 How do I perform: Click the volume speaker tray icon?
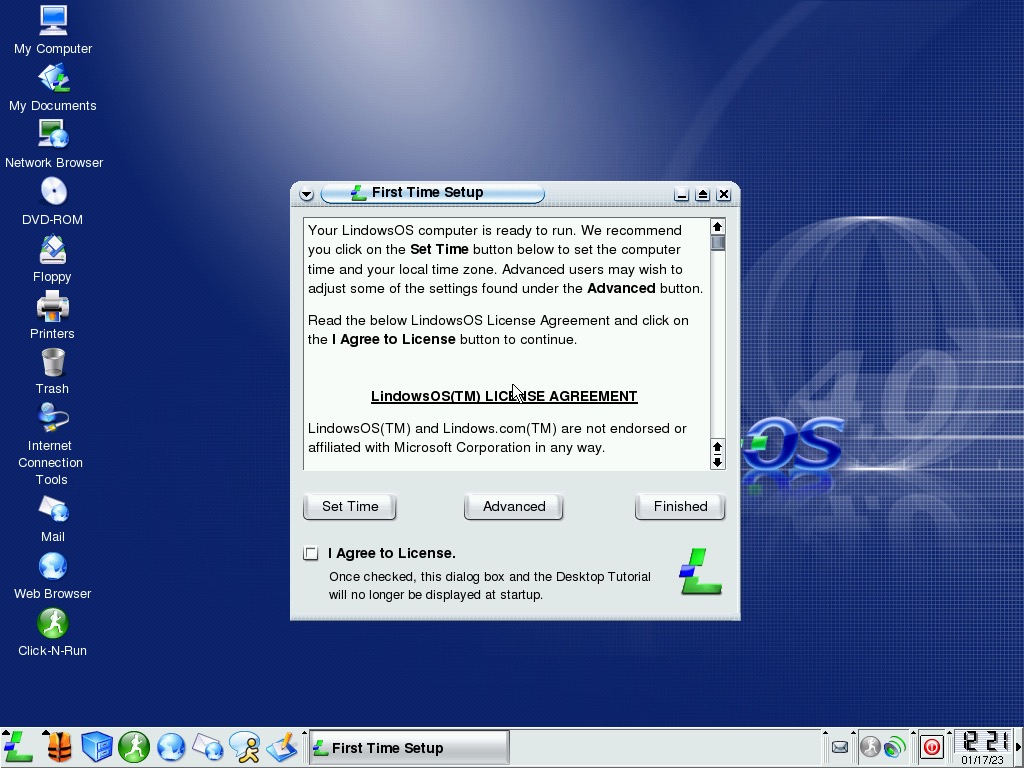coord(895,747)
